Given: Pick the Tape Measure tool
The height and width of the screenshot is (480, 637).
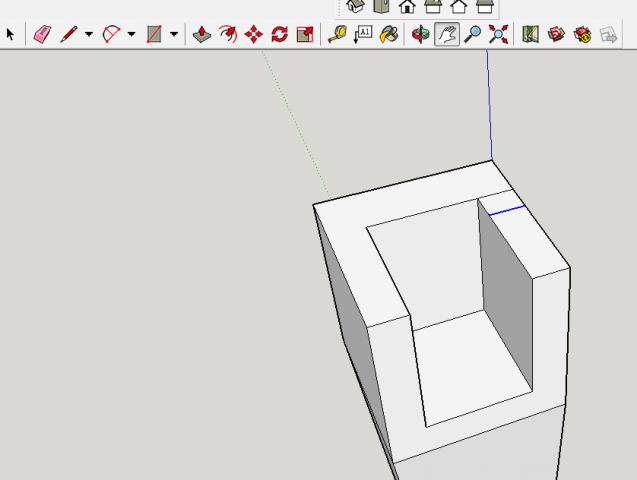Looking at the screenshot, I should tap(337, 34).
